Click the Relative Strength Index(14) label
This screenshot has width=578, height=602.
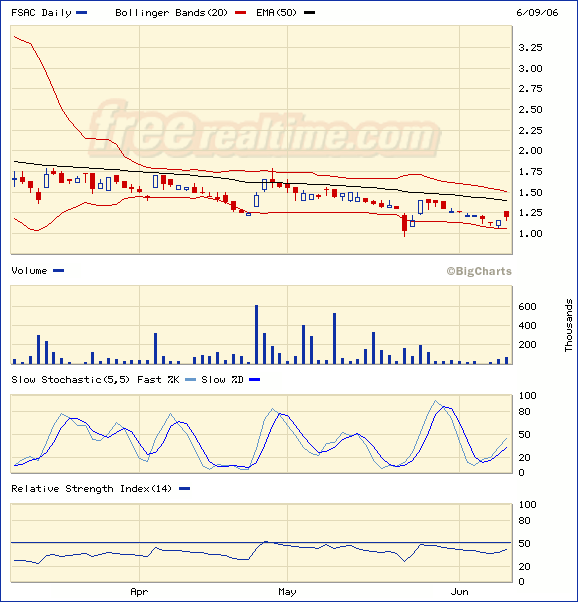pos(91,489)
